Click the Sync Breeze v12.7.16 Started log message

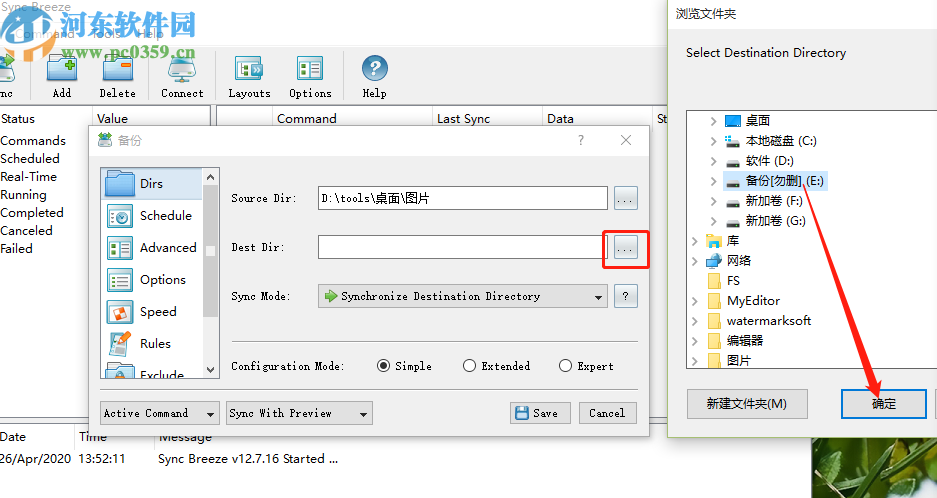(248, 459)
